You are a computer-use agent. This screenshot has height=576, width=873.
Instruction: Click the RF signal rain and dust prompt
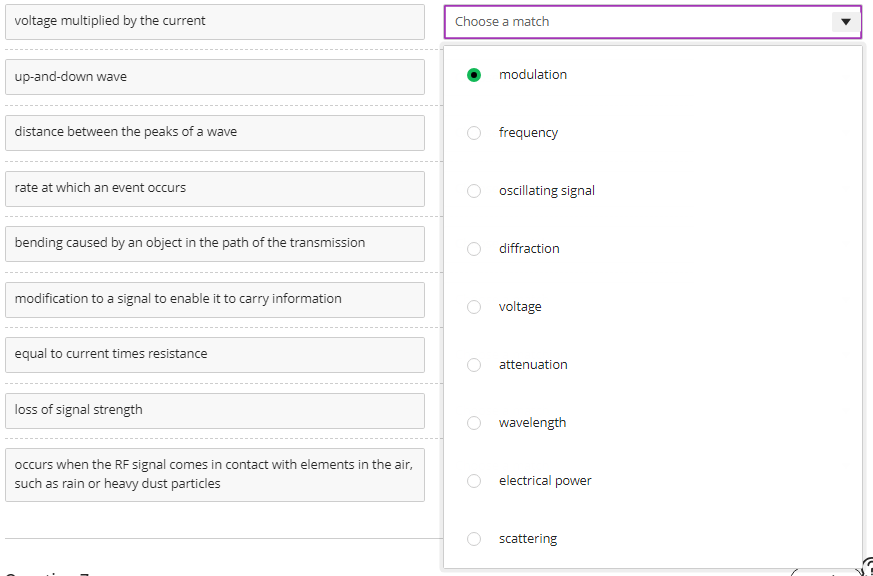tap(214, 474)
